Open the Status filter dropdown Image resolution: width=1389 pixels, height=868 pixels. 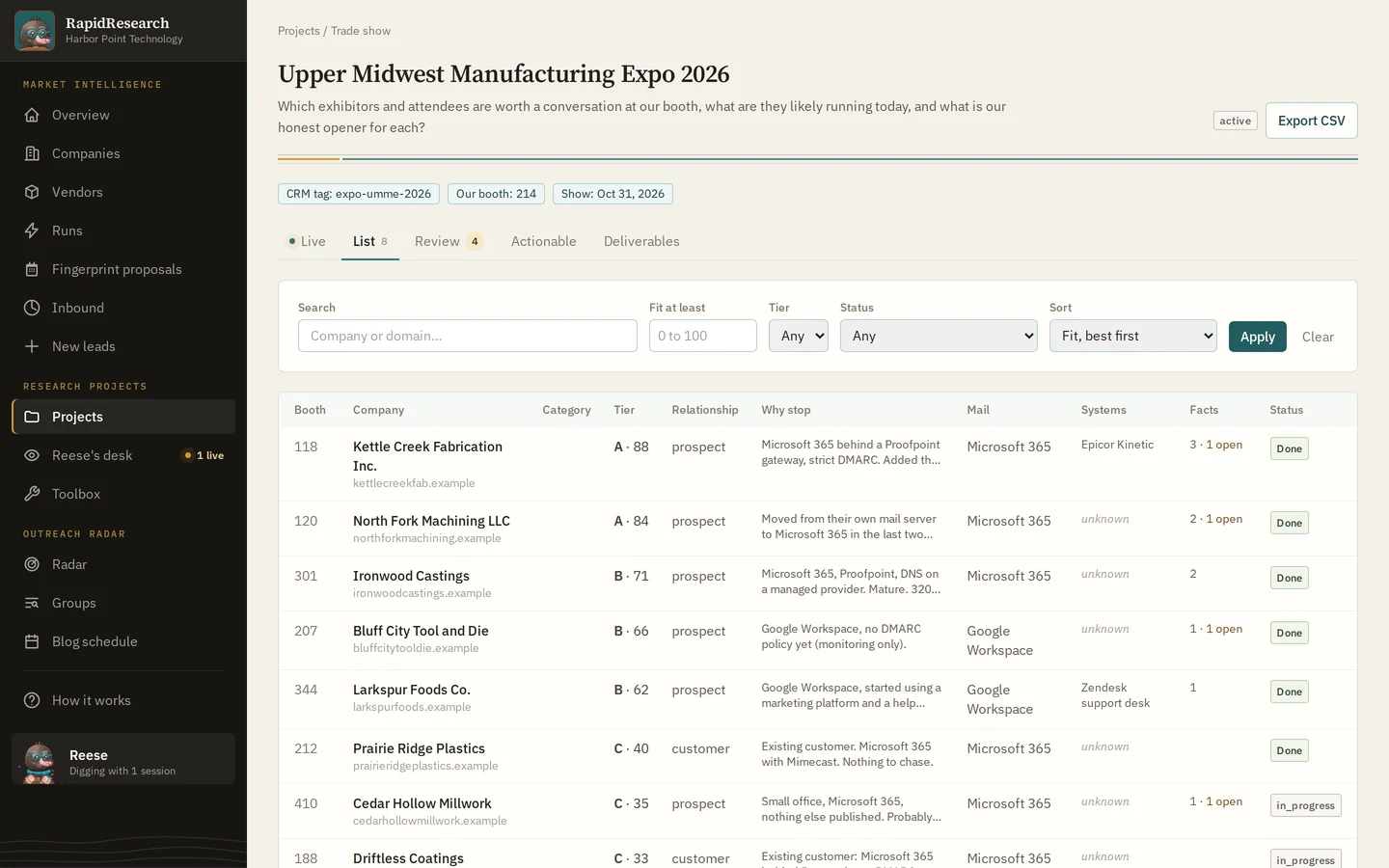pyautogui.click(x=939, y=336)
